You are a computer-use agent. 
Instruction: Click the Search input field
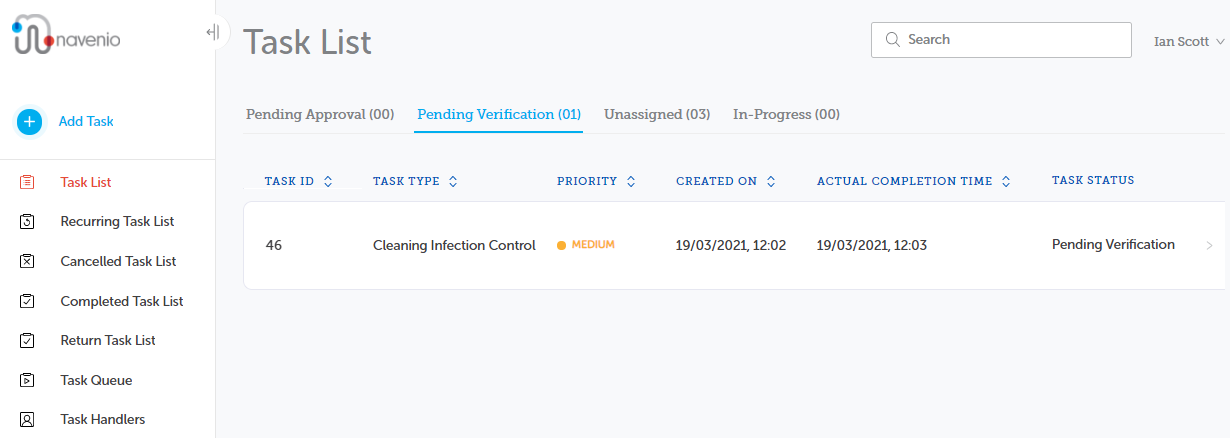[1001, 40]
